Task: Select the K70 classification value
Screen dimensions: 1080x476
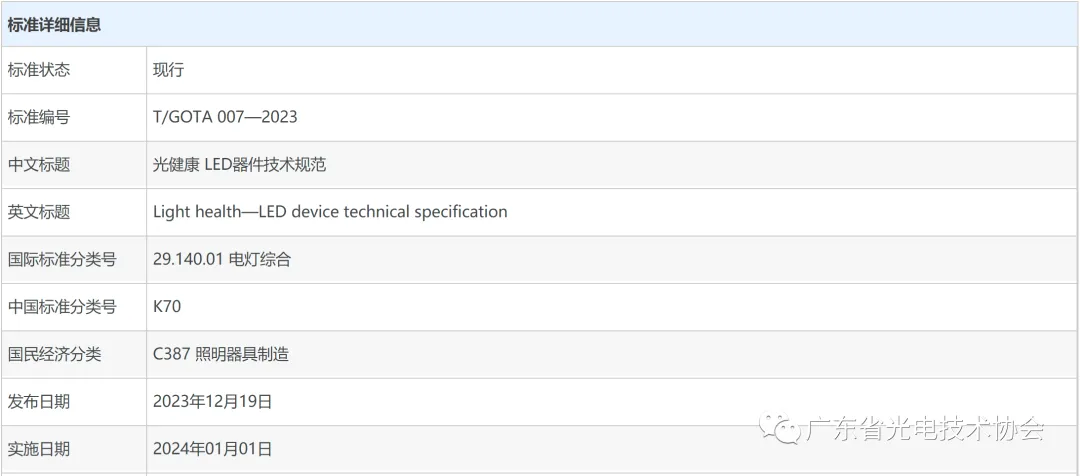Action: pyautogui.click(x=167, y=307)
